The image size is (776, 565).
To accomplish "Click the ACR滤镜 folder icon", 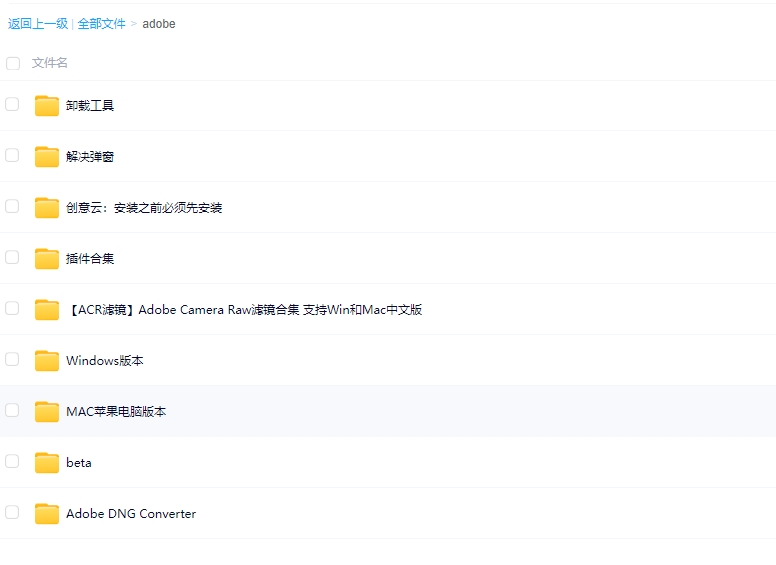I will (47, 310).
